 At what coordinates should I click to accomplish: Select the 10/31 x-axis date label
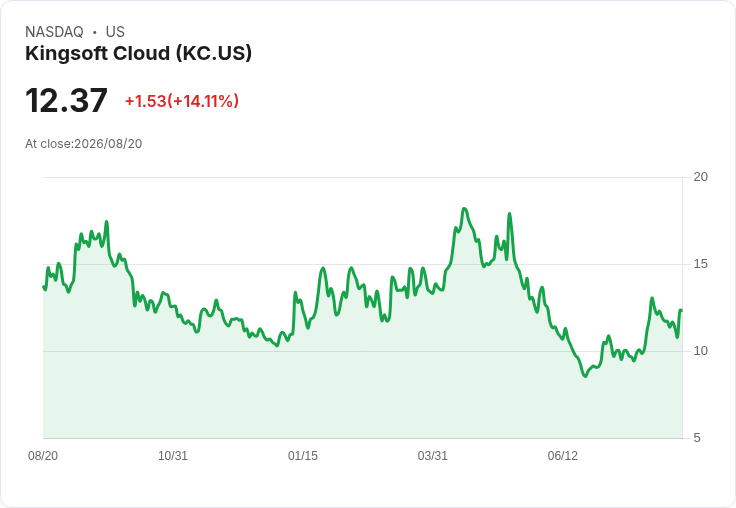pyautogui.click(x=173, y=455)
